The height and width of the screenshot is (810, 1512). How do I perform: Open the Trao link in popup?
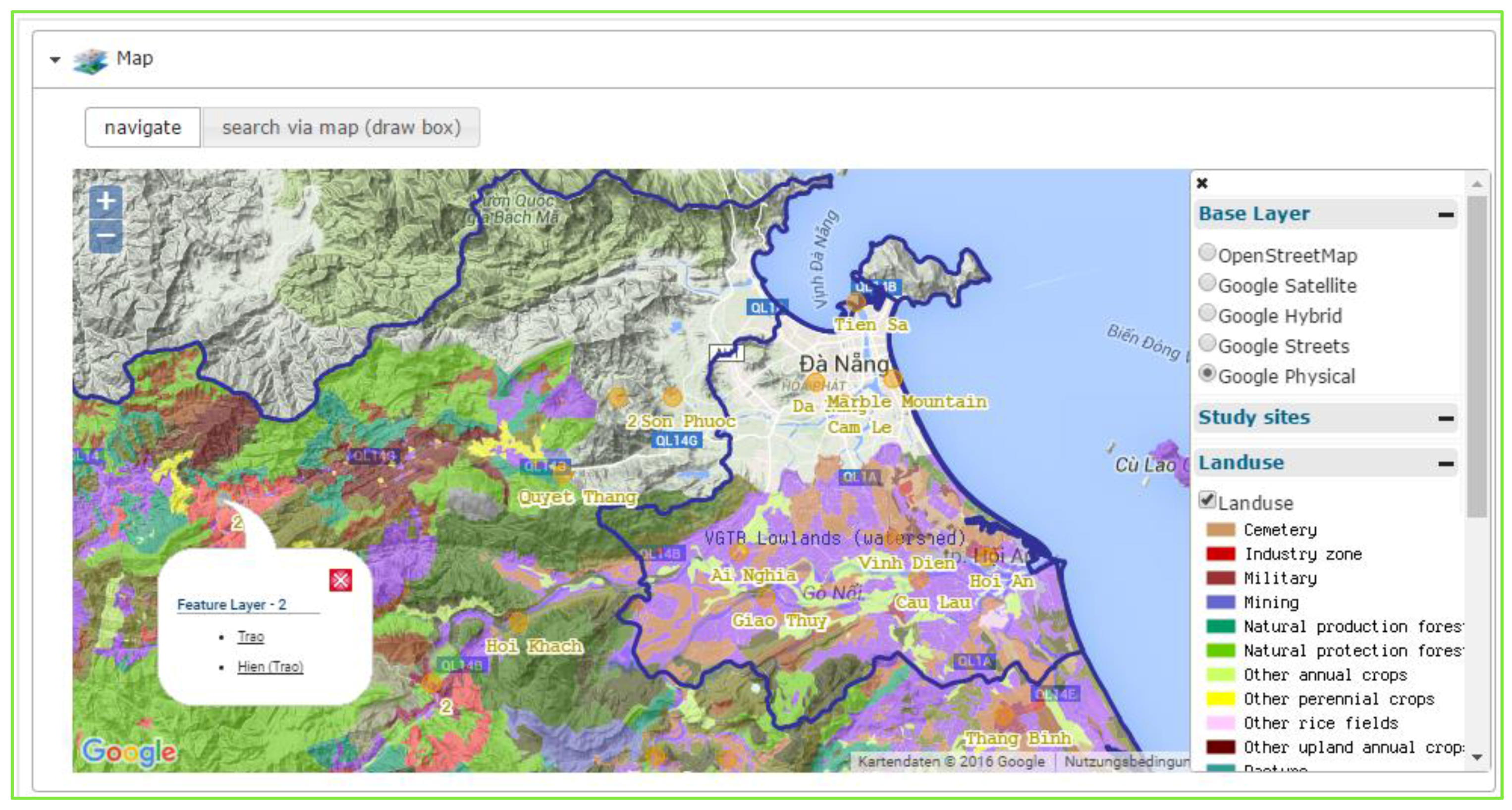coord(251,636)
